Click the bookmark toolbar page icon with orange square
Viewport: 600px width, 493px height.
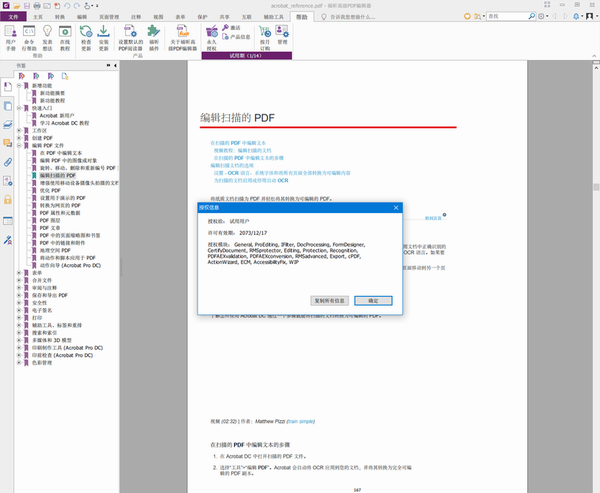click(x=65, y=76)
